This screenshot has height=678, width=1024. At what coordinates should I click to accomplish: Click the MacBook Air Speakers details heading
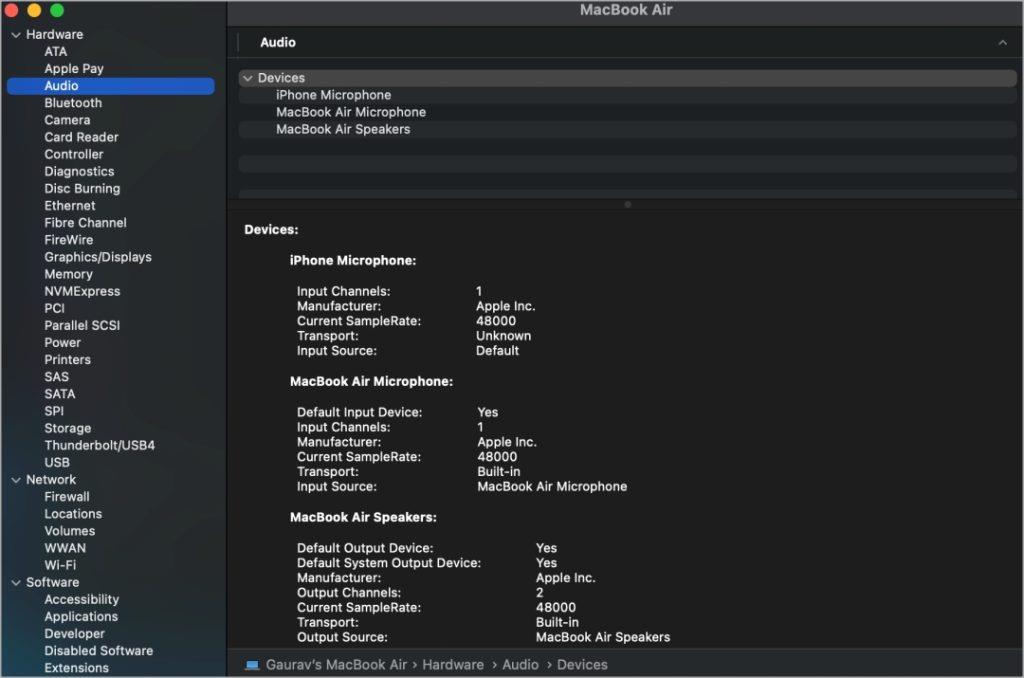tap(363, 517)
